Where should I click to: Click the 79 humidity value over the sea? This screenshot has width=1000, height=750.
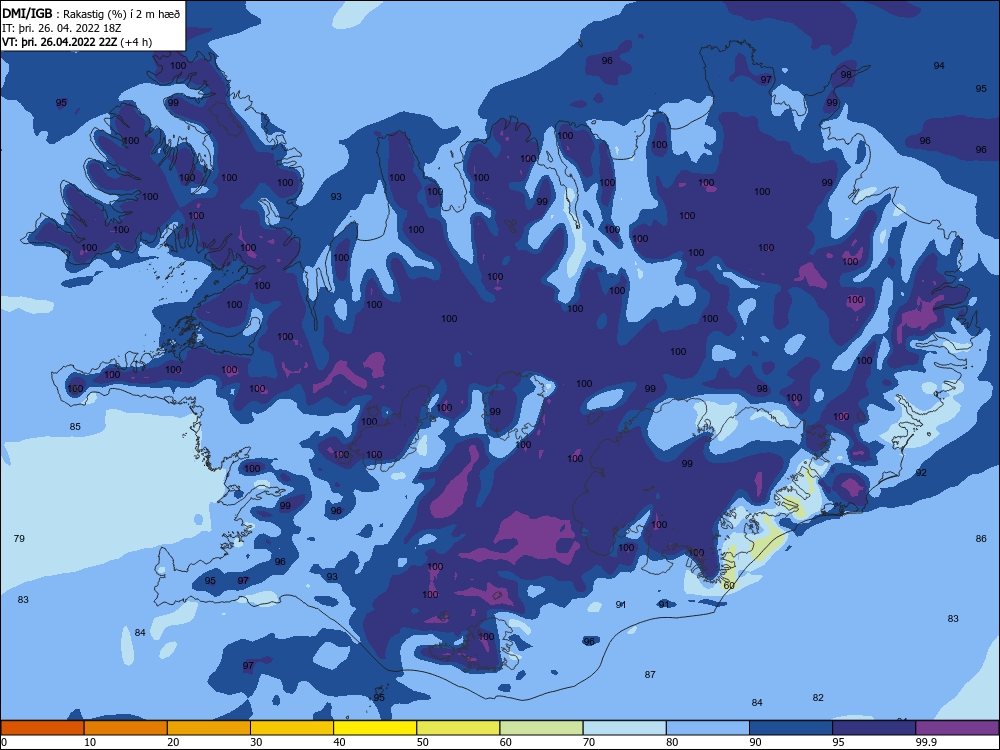coord(19,539)
